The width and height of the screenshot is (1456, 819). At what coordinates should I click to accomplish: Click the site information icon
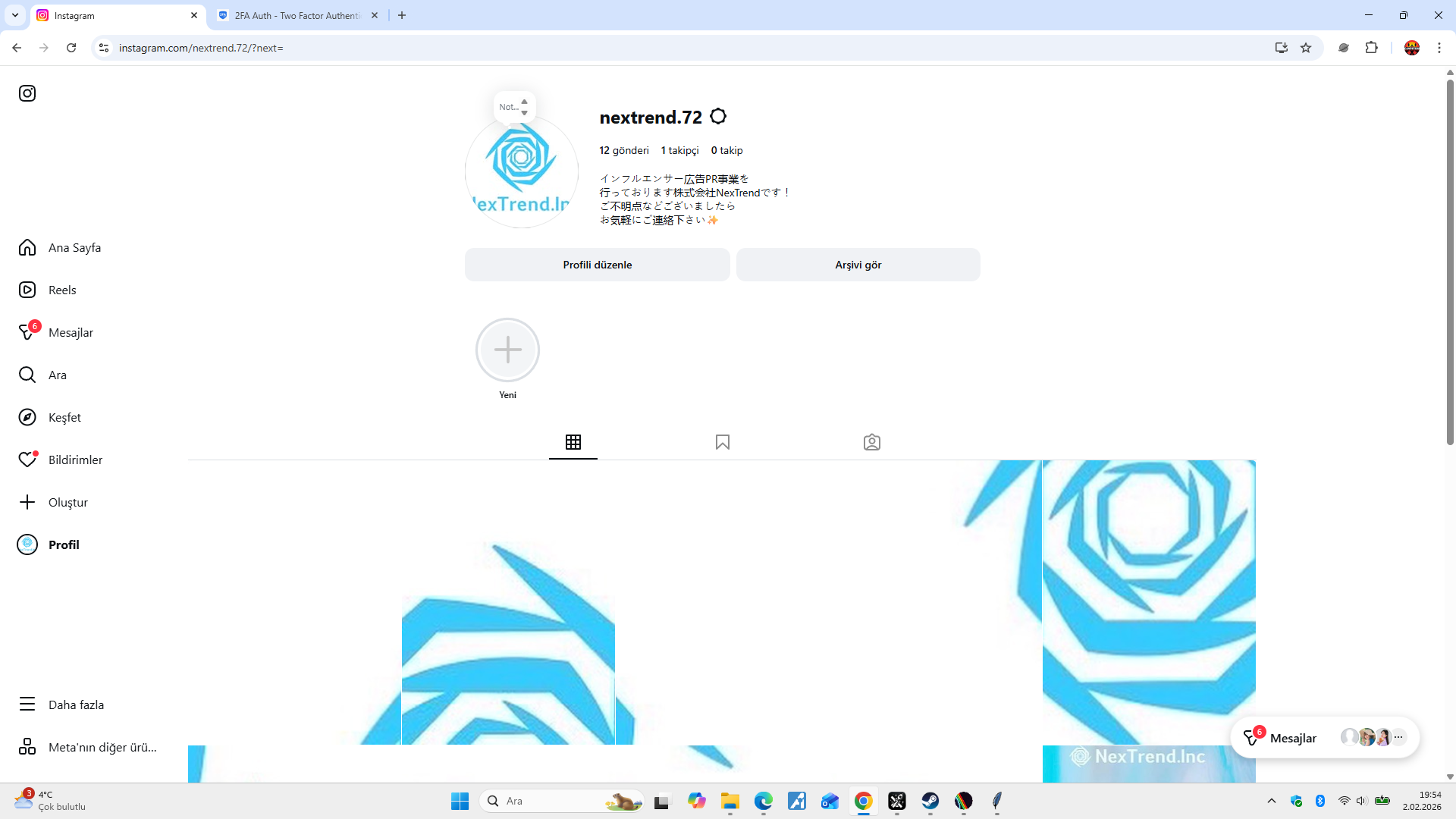tap(104, 48)
